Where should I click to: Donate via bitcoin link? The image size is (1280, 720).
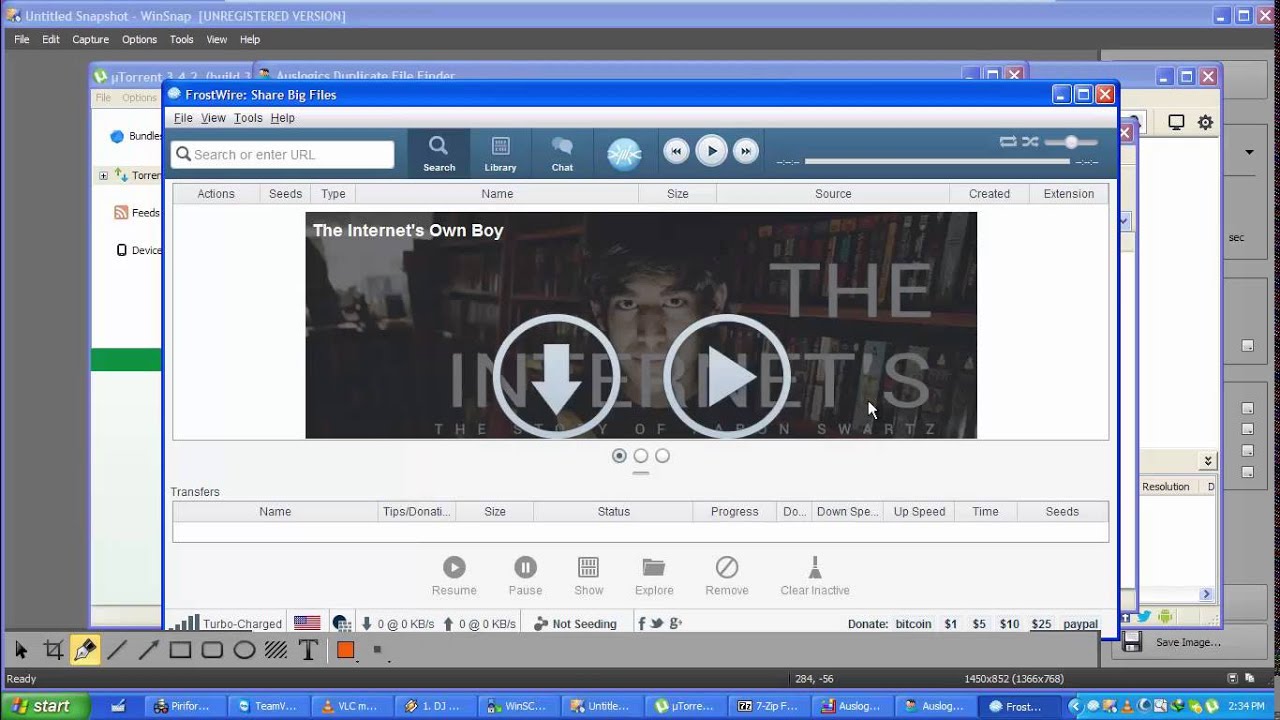coord(913,624)
